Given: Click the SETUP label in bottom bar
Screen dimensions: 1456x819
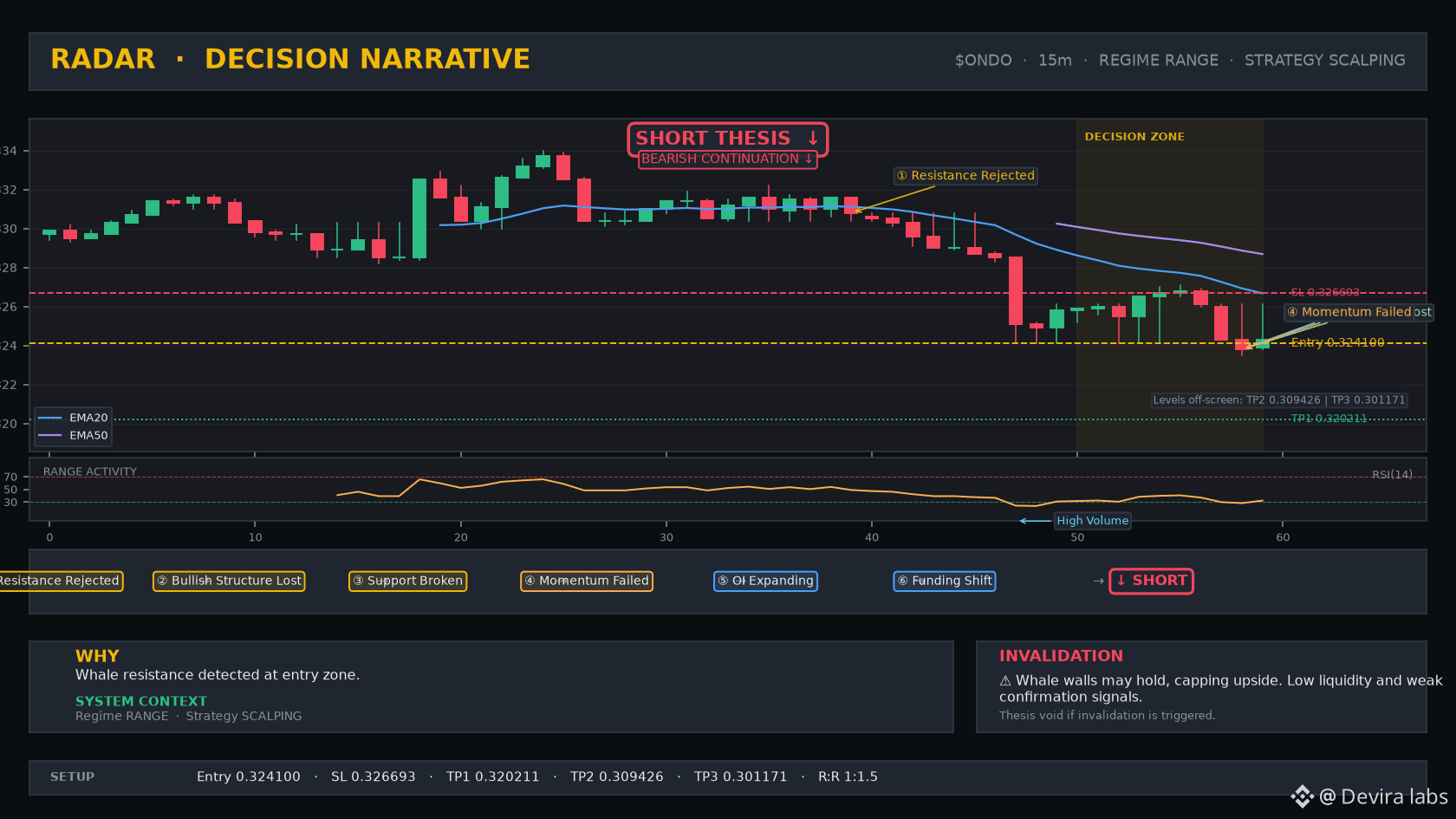Looking at the screenshot, I should pyautogui.click(x=73, y=777).
